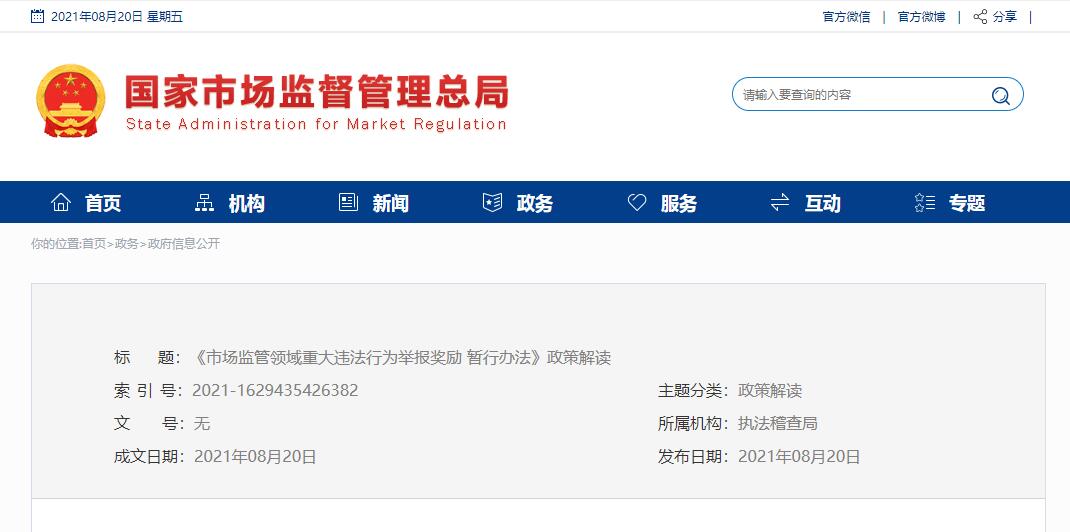Open the 官方微信 link
This screenshot has height=532, width=1070.
click(x=846, y=17)
